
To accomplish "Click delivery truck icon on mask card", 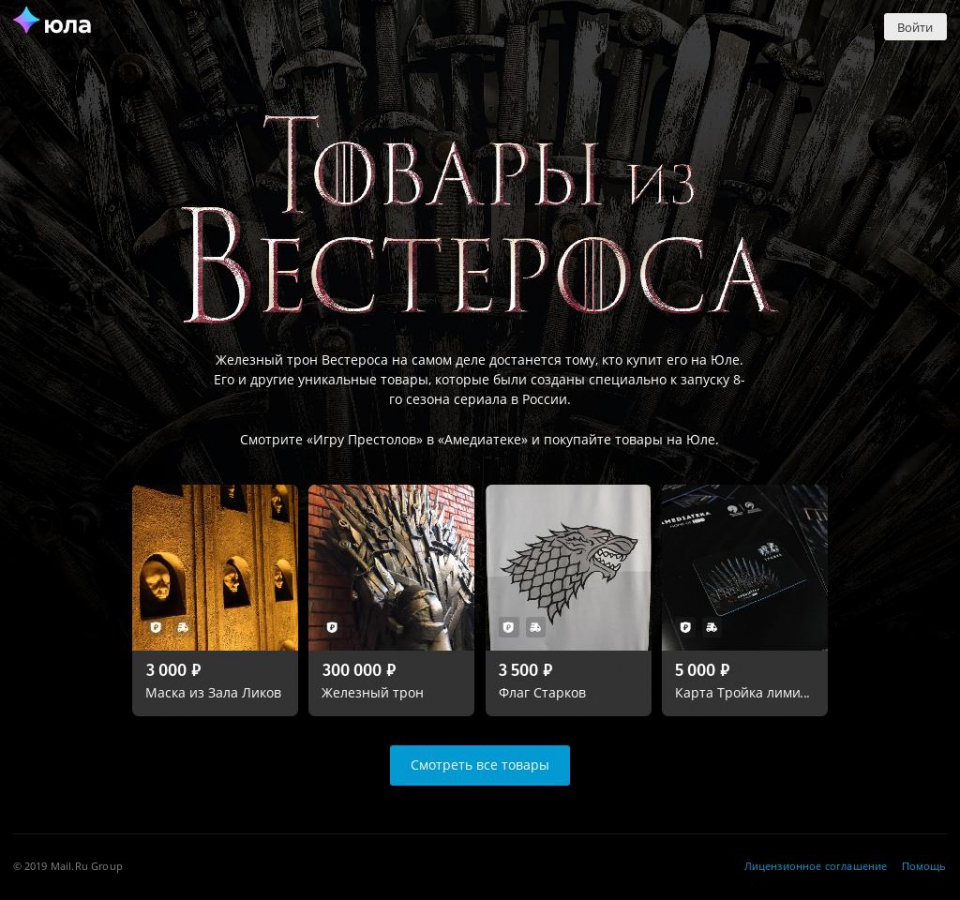I will (182, 628).
